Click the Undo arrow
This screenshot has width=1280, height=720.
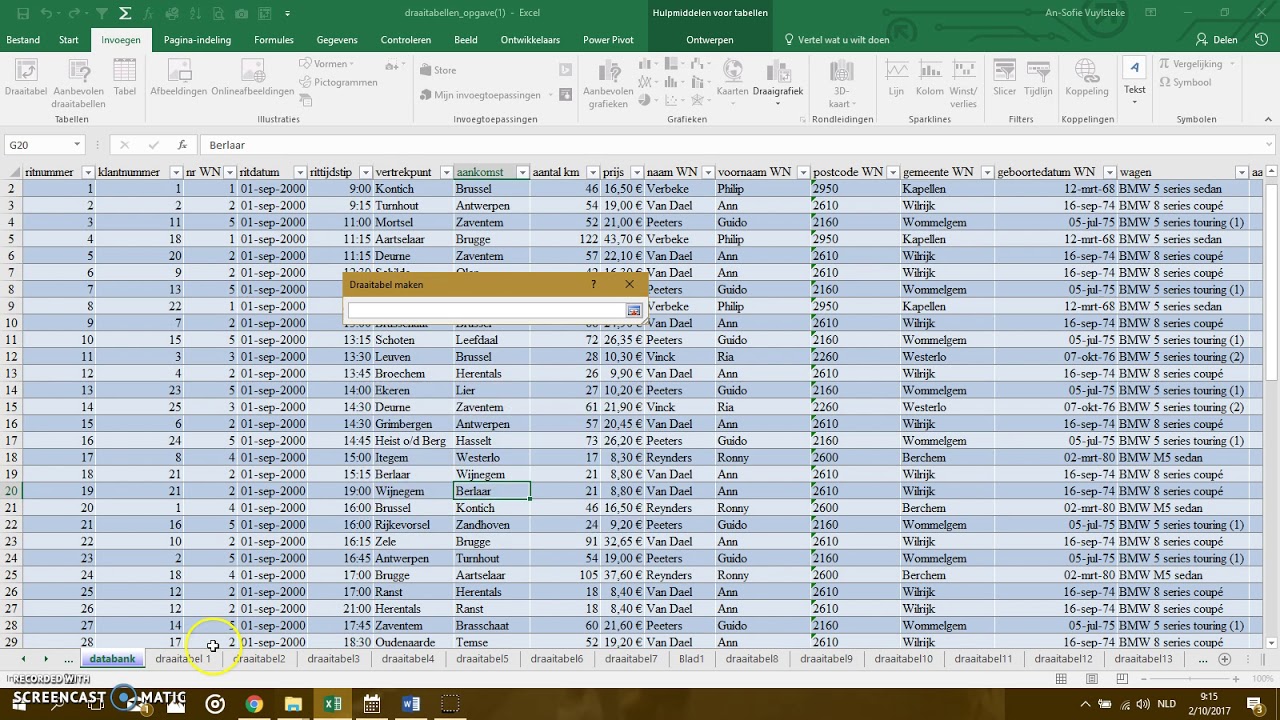point(48,13)
